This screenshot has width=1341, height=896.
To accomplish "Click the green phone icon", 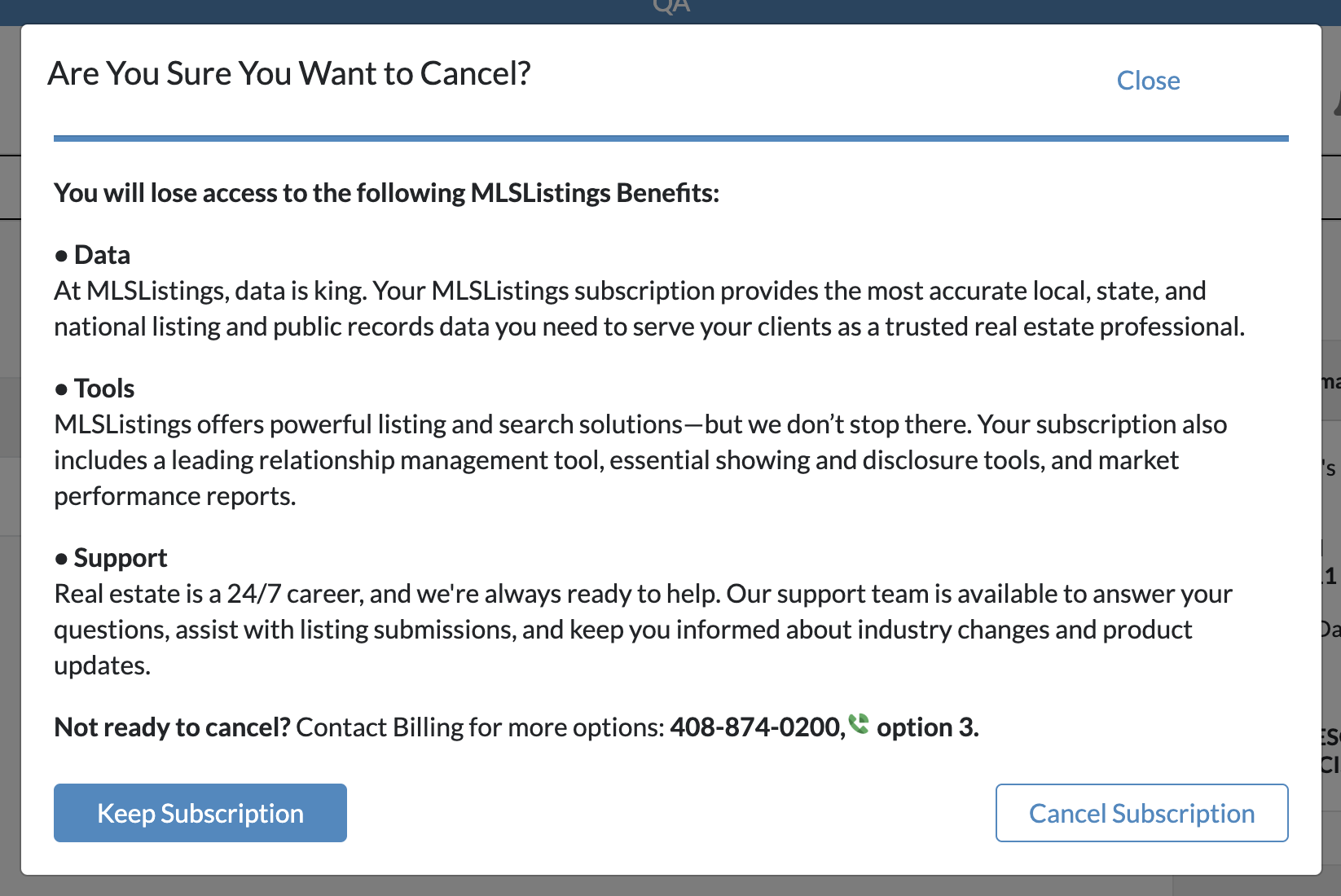I will click(x=859, y=723).
